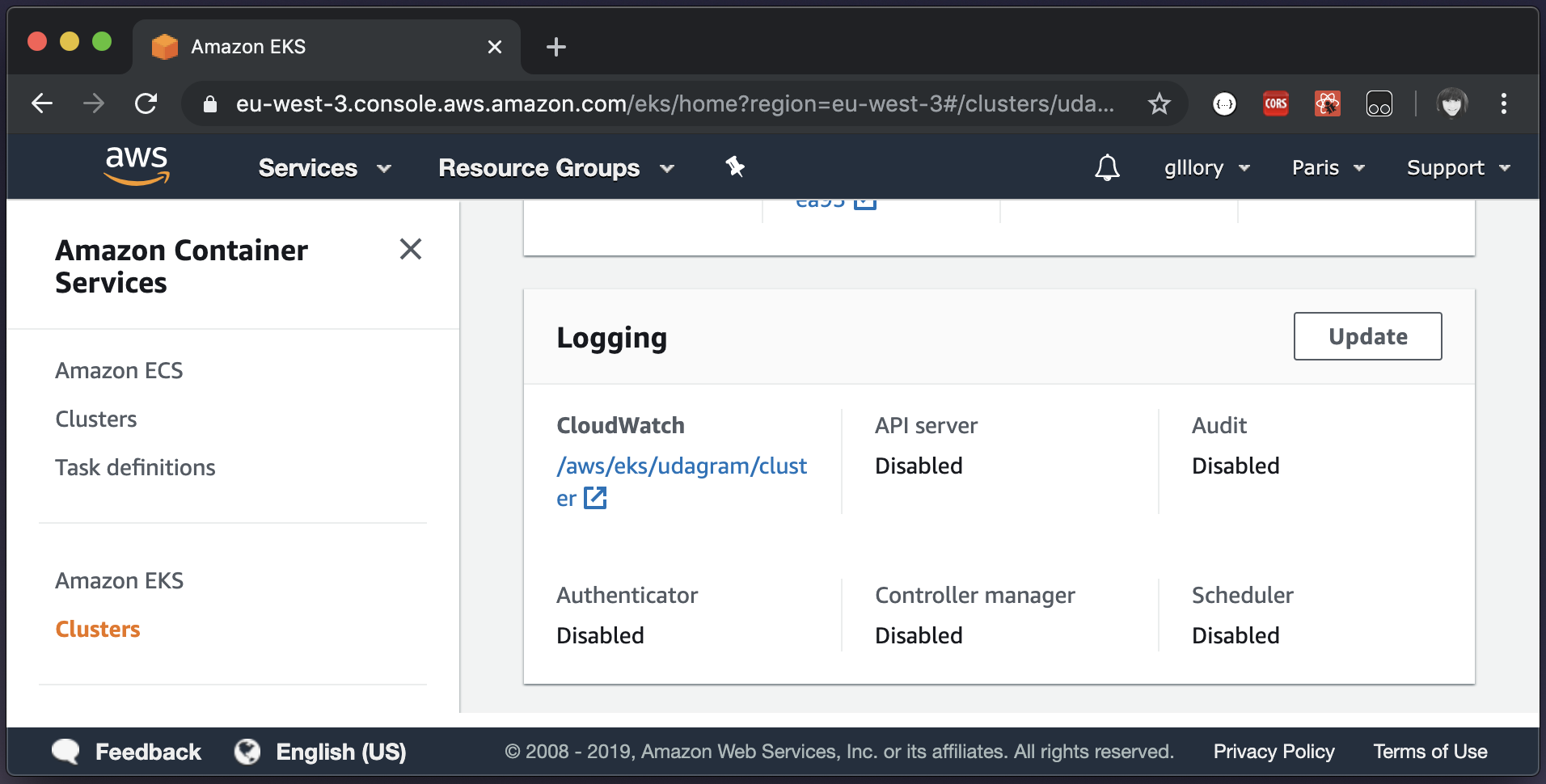Select Task definitions in sidebar
The height and width of the screenshot is (784, 1546).
click(x=135, y=467)
